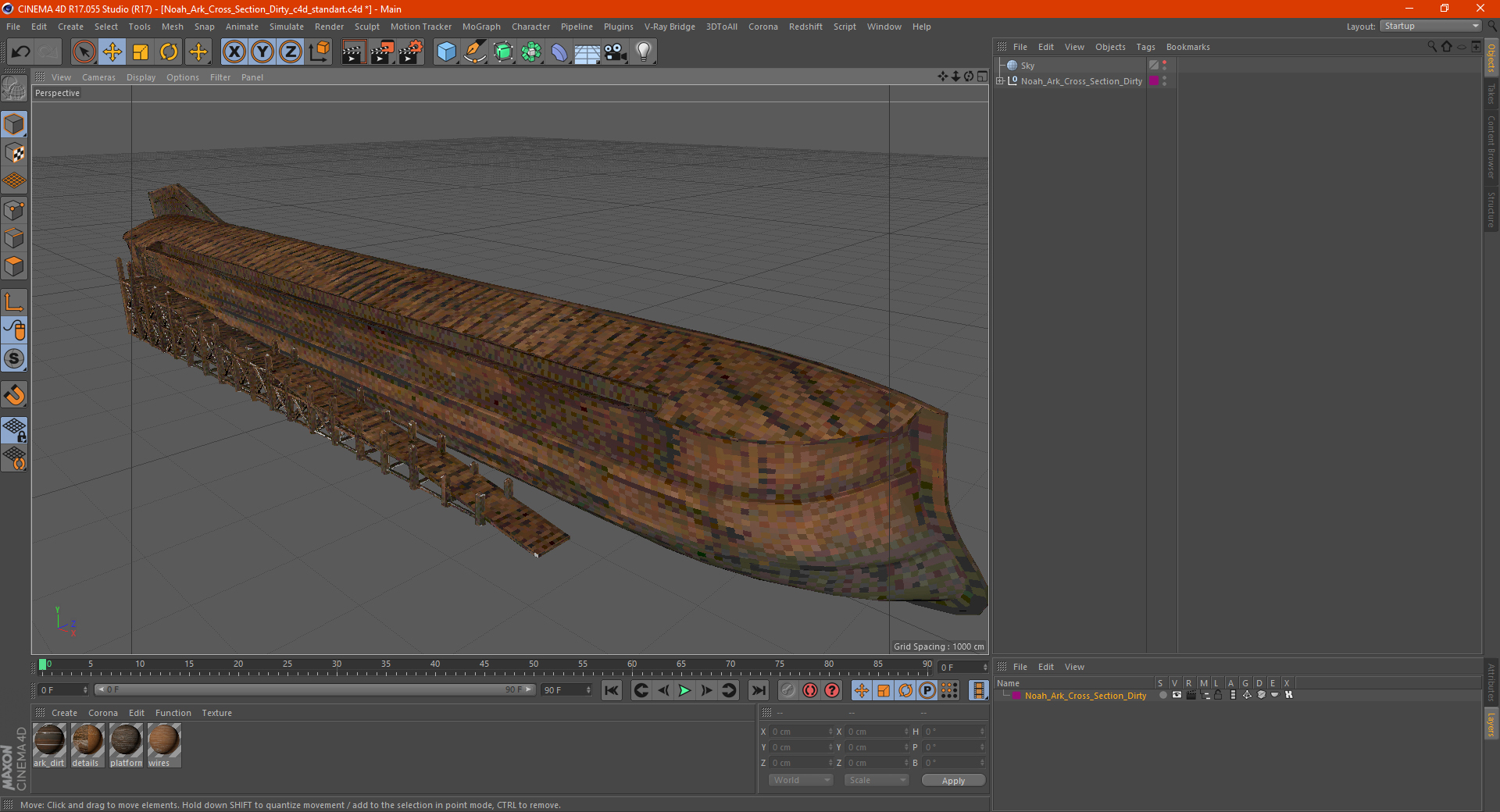Switch to Edges mode
This screenshot has height=812, width=1500.
point(14,238)
